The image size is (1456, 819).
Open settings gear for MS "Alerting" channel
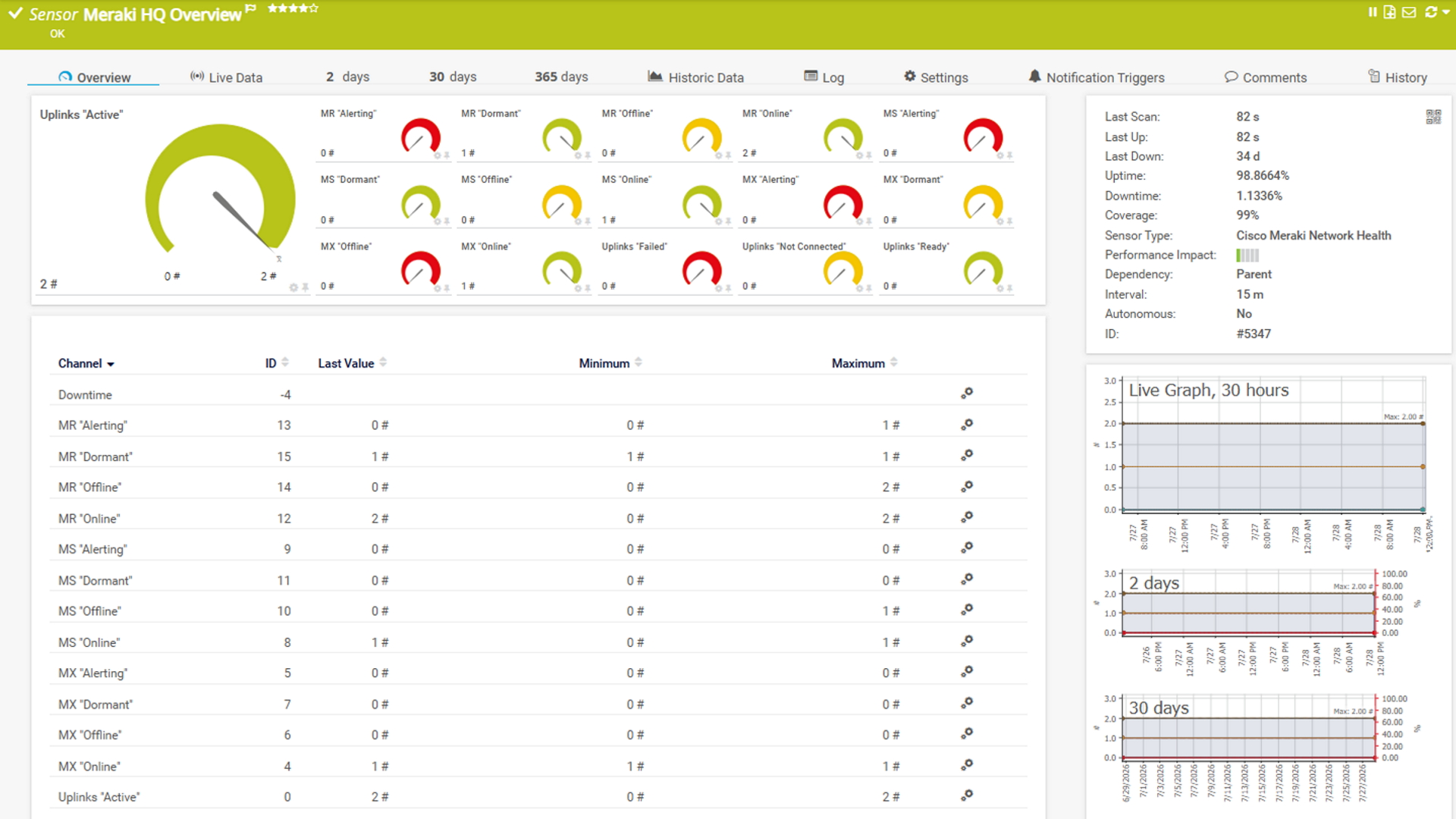coord(967,548)
